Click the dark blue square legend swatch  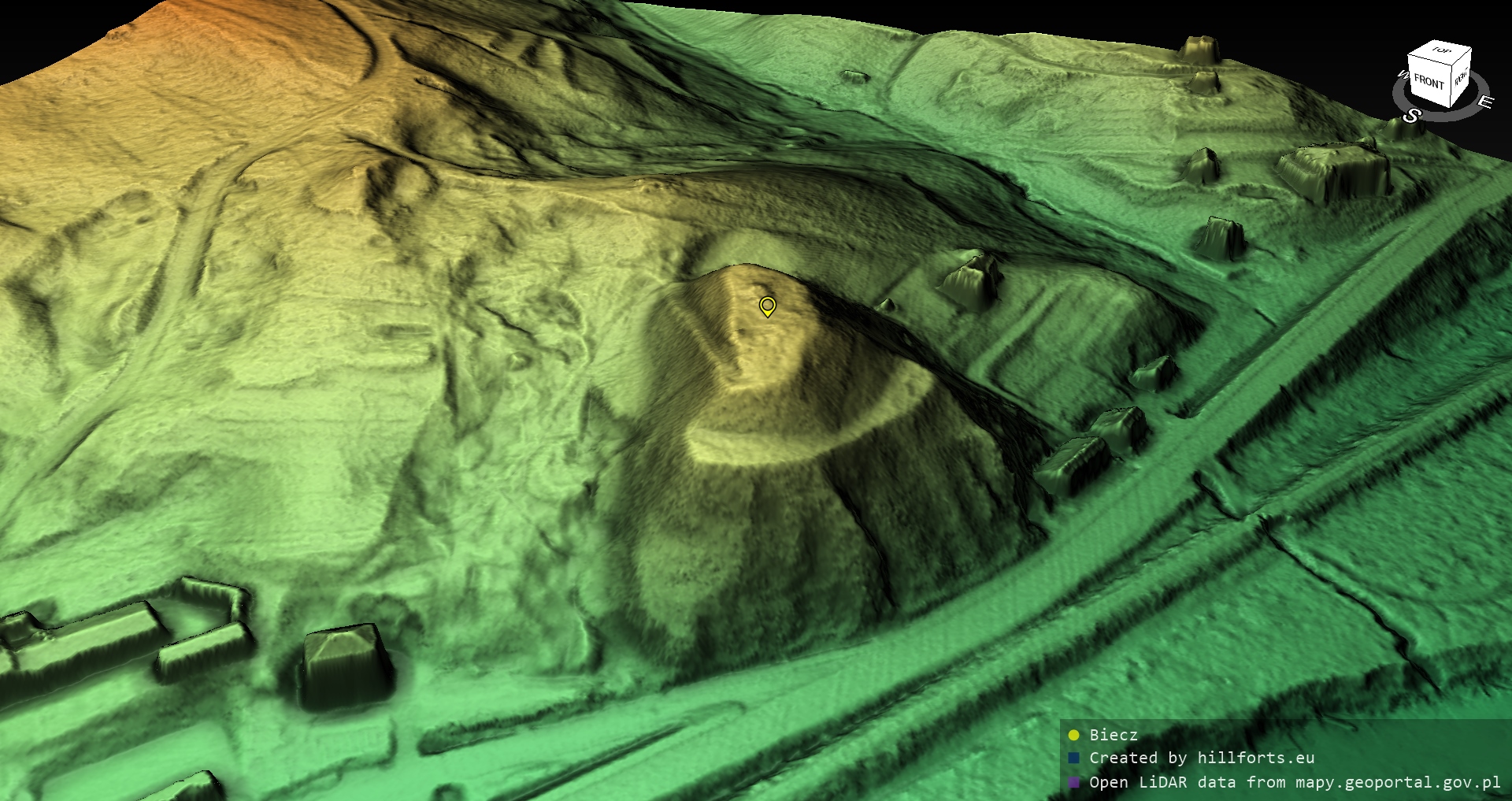pyautogui.click(x=1073, y=758)
